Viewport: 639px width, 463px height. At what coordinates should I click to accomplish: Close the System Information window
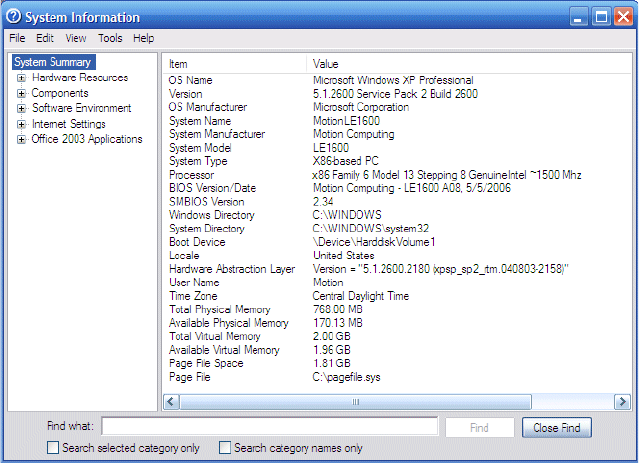624,17
